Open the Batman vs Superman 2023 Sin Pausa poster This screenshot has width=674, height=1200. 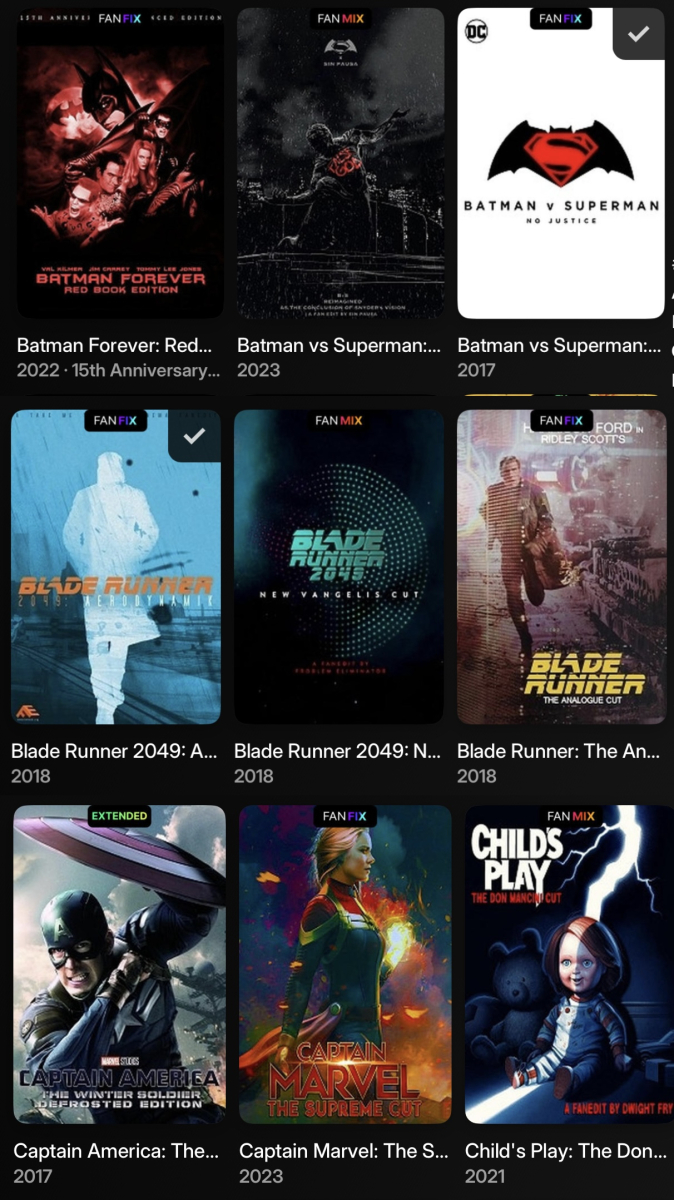tap(340, 164)
